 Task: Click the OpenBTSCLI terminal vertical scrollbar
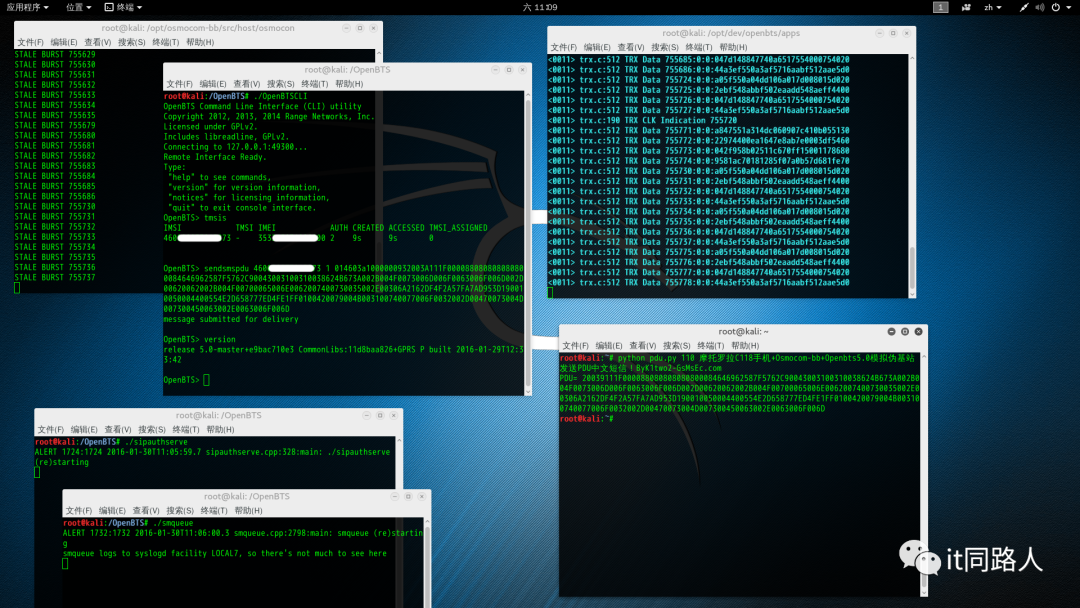coord(528,243)
